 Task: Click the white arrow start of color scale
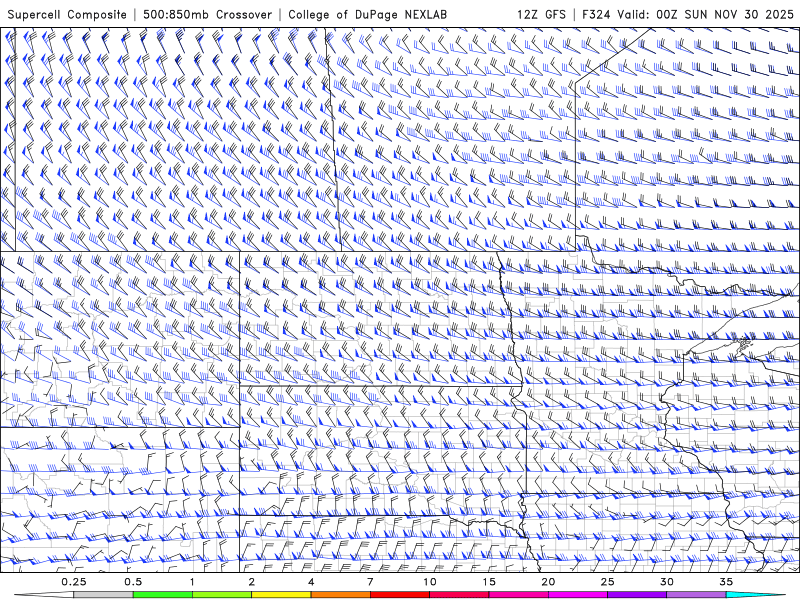pyautogui.click(x=44, y=595)
